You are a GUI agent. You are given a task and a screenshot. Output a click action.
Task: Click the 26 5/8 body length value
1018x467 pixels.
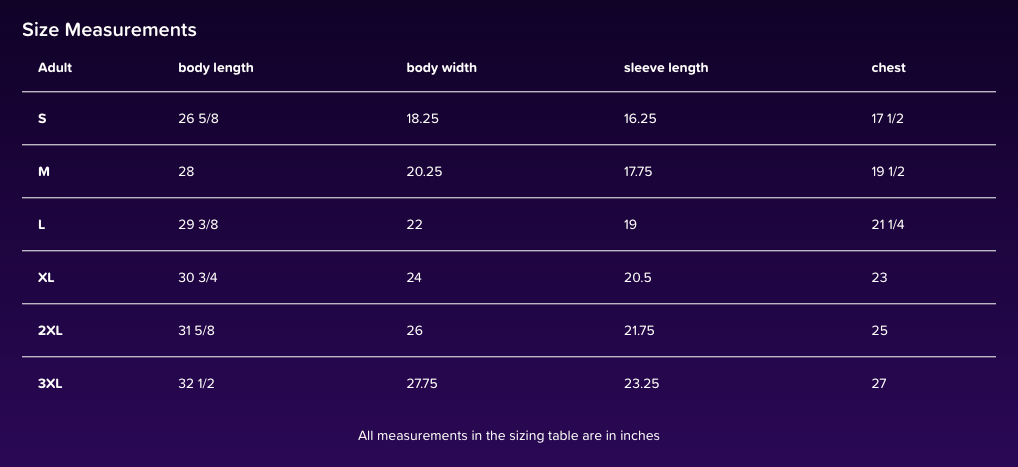tap(198, 118)
